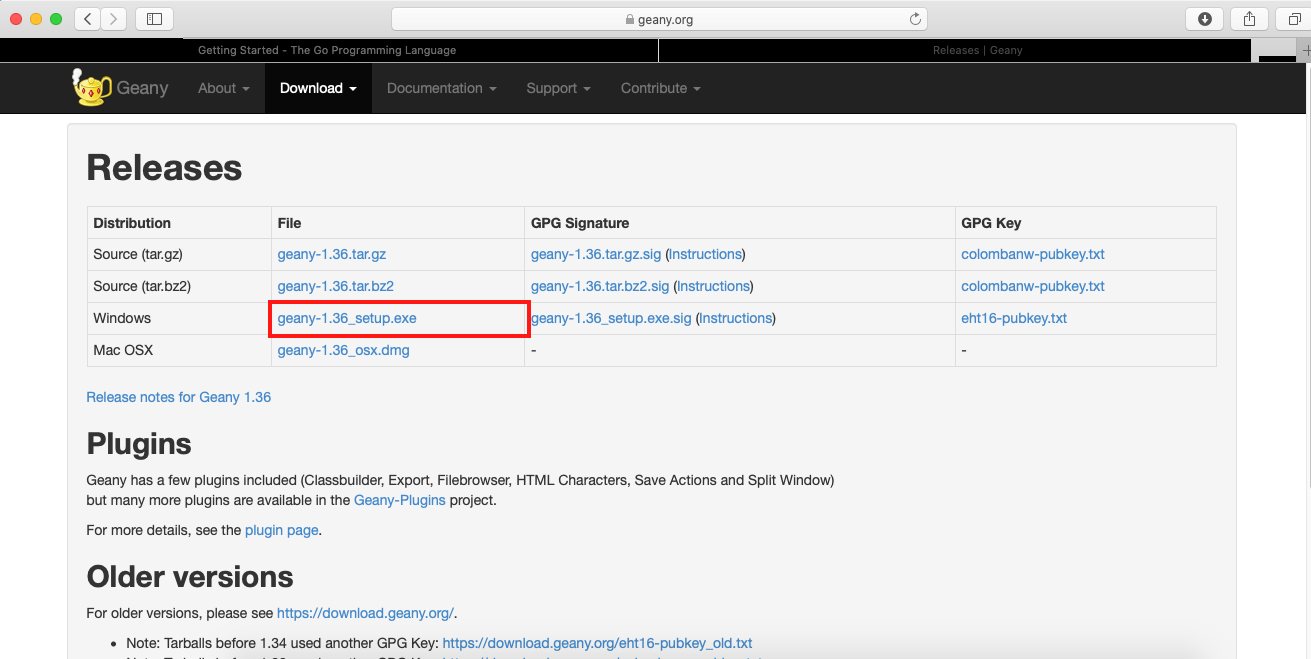Open eht16-pubkey.txt key
Viewport: 1311px width, 659px height.
(x=1014, y=318)
